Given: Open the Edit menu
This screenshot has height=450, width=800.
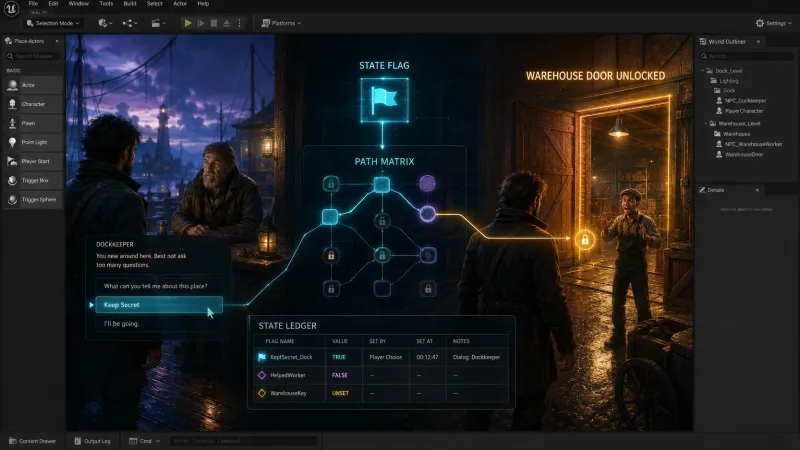Looking at the screenshot, I should [53, 4].
